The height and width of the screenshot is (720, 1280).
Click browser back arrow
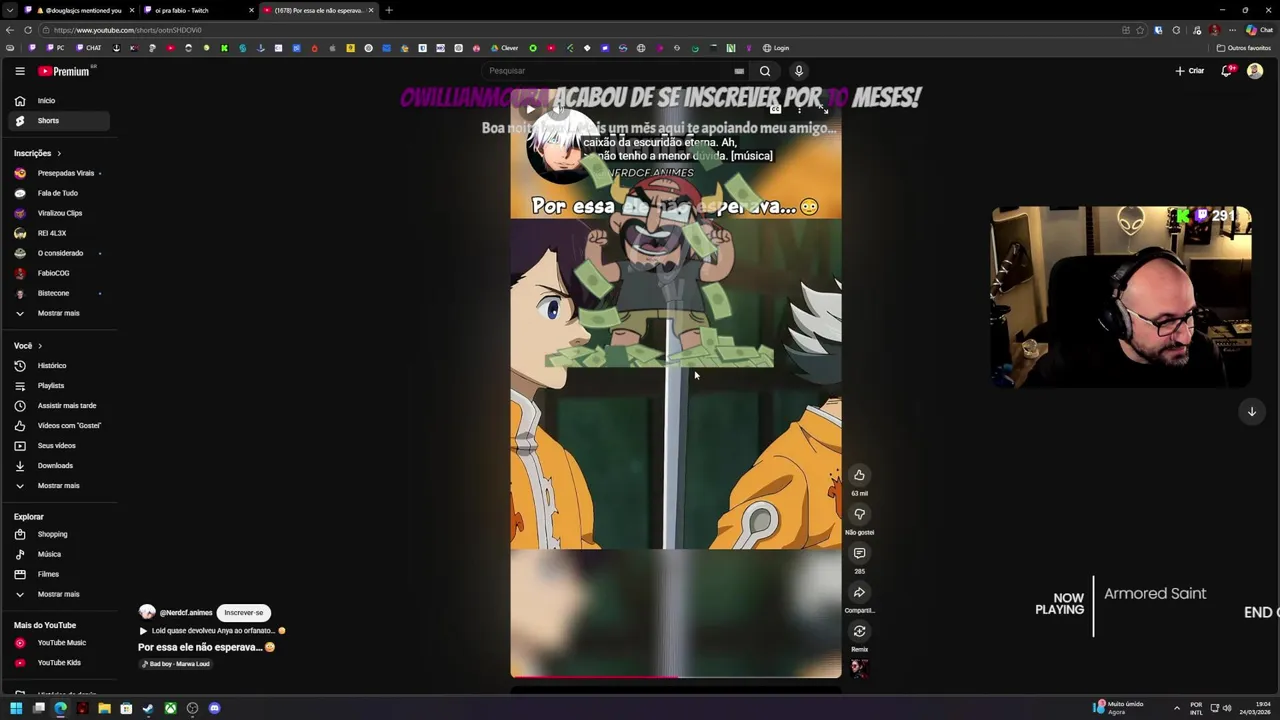(10, 30)
